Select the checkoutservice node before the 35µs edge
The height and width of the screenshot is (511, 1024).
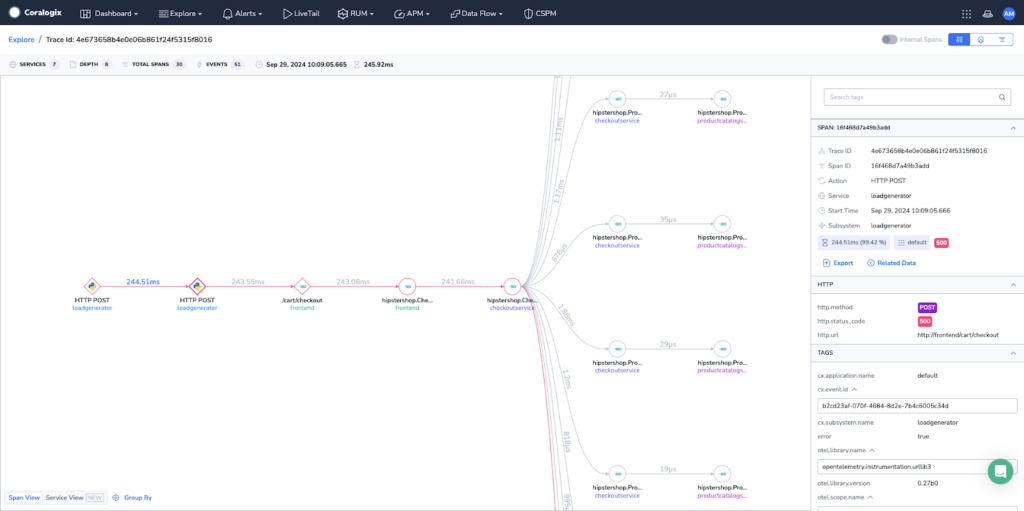[x=617, y=224]
